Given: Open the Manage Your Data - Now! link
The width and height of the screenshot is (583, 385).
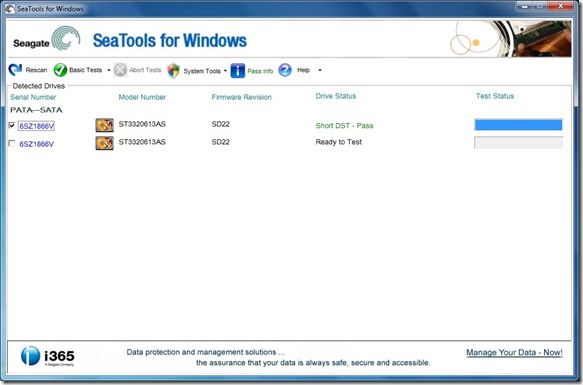Looking at the screenshot, I should tap(514, 352).
